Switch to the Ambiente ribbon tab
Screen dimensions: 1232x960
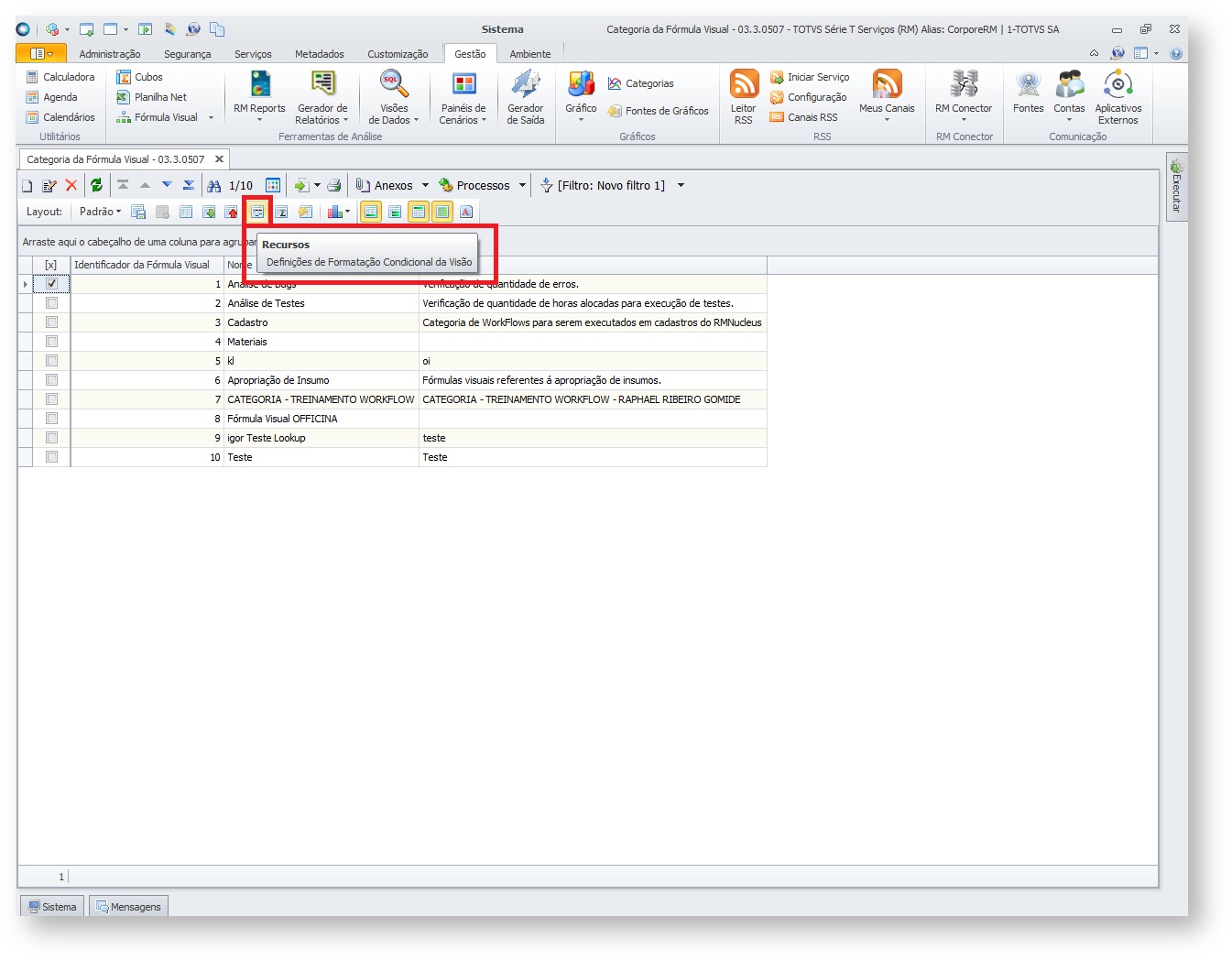pos(530,54)
